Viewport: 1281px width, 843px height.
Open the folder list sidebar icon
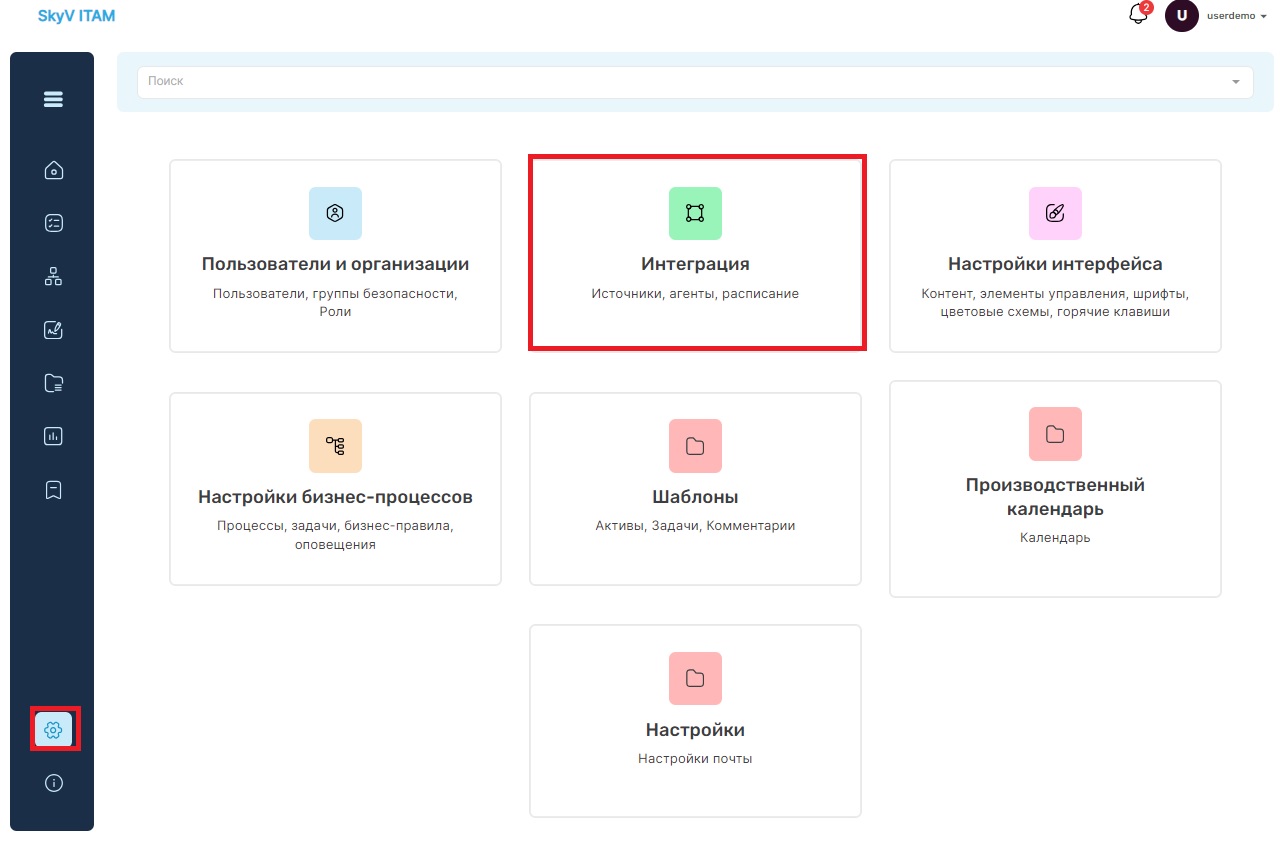pyautogui.click(x=54, y=382)
